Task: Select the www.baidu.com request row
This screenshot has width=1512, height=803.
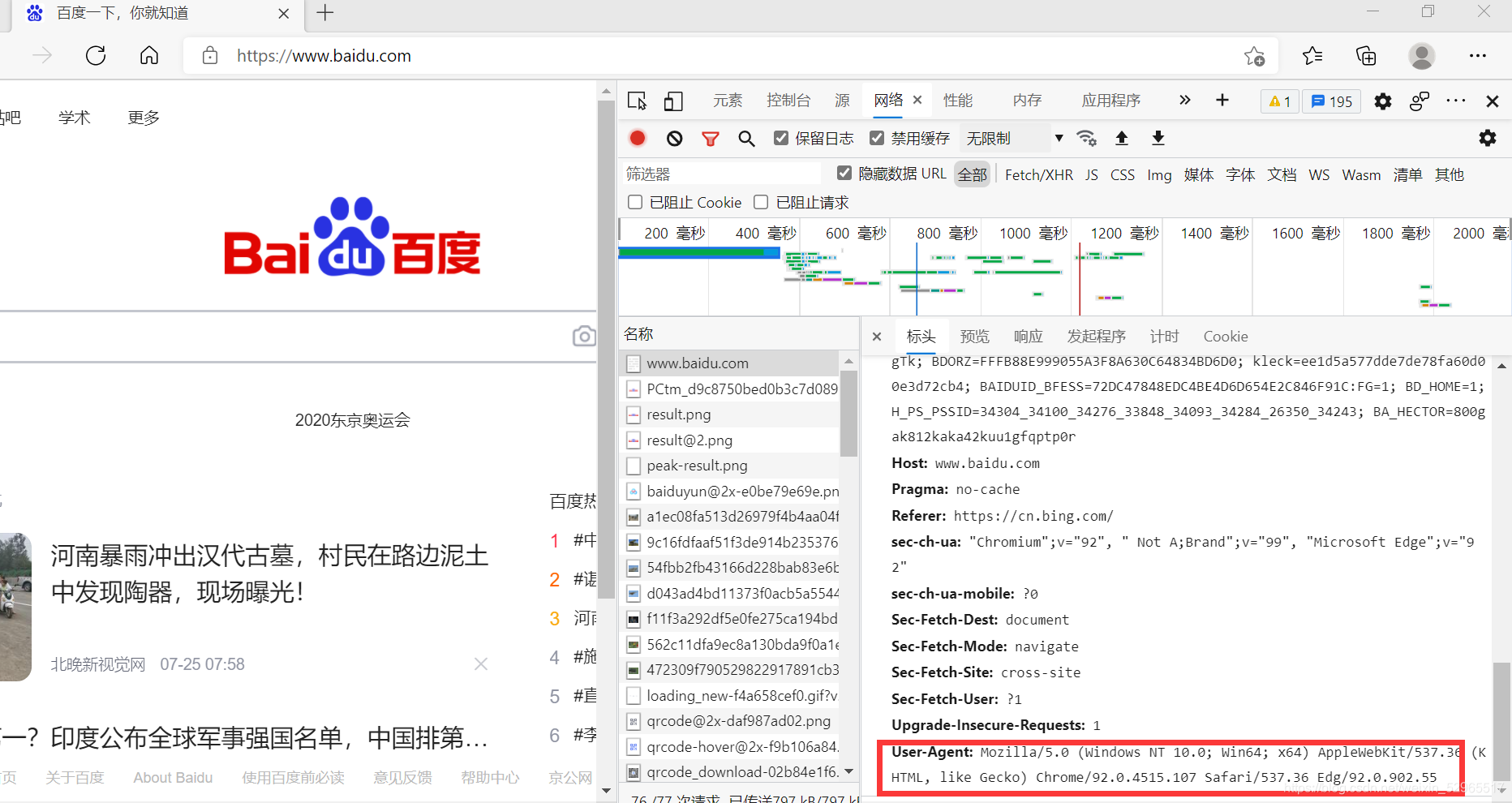Action: [x=729, y=363]
